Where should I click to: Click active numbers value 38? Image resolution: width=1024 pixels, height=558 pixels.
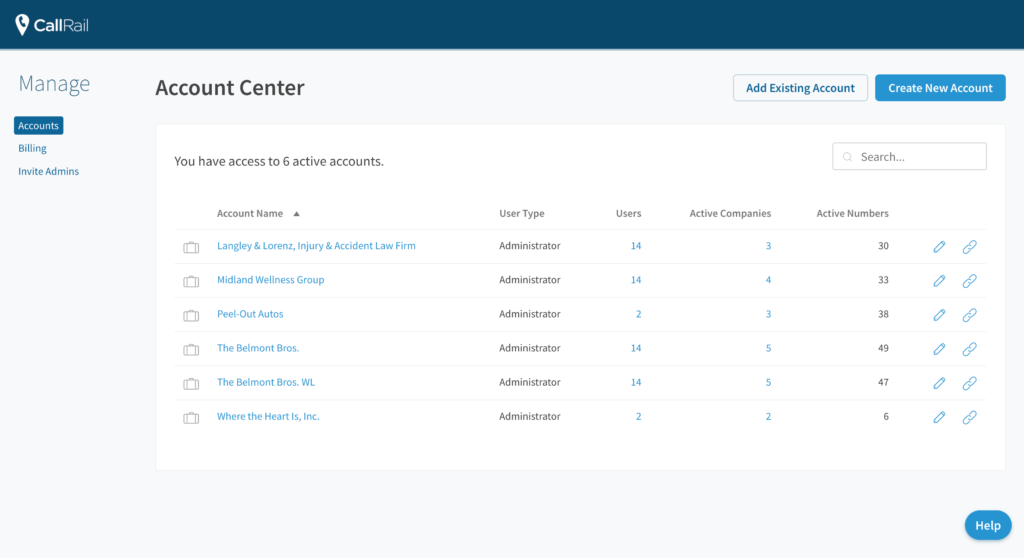tap(883, 314)
